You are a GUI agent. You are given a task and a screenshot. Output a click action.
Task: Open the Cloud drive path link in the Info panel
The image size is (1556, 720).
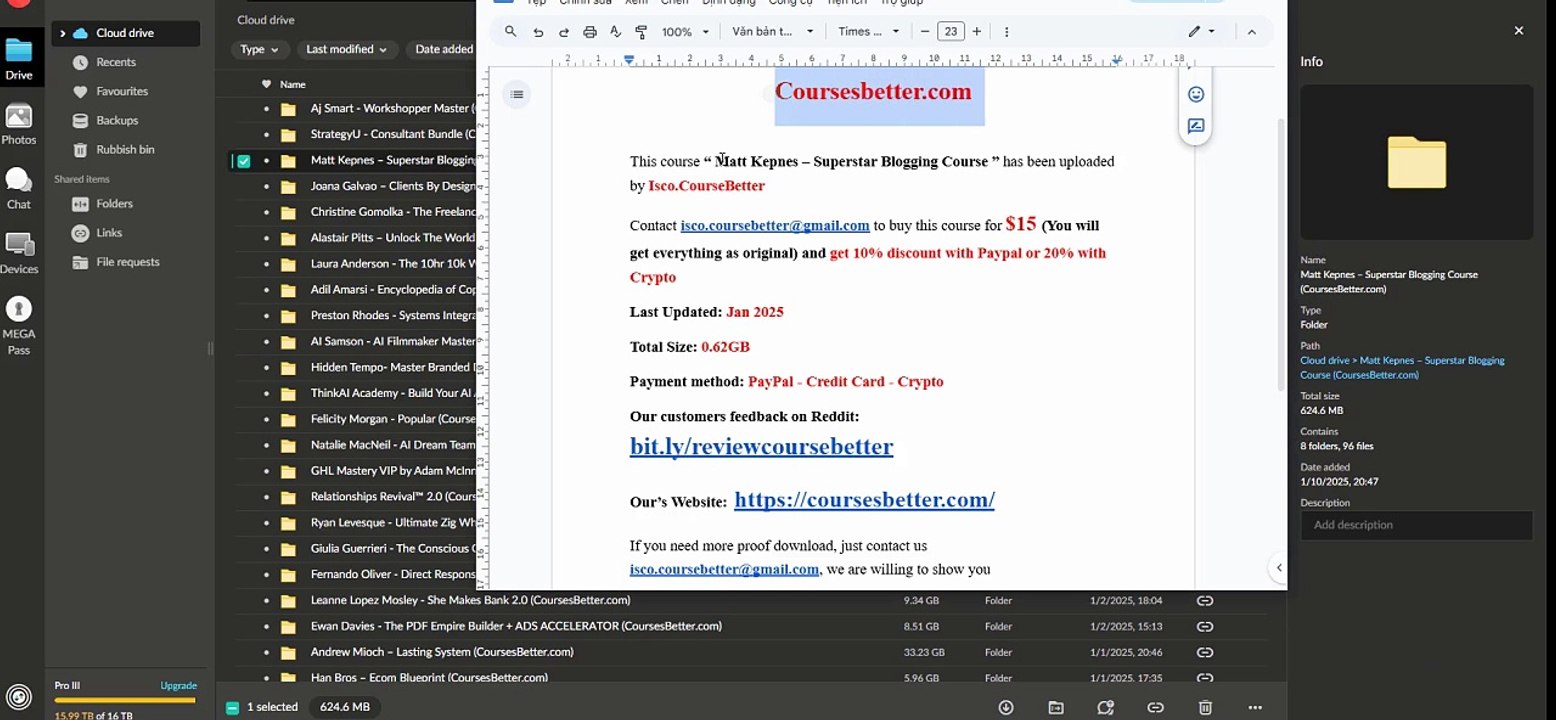1402,368
